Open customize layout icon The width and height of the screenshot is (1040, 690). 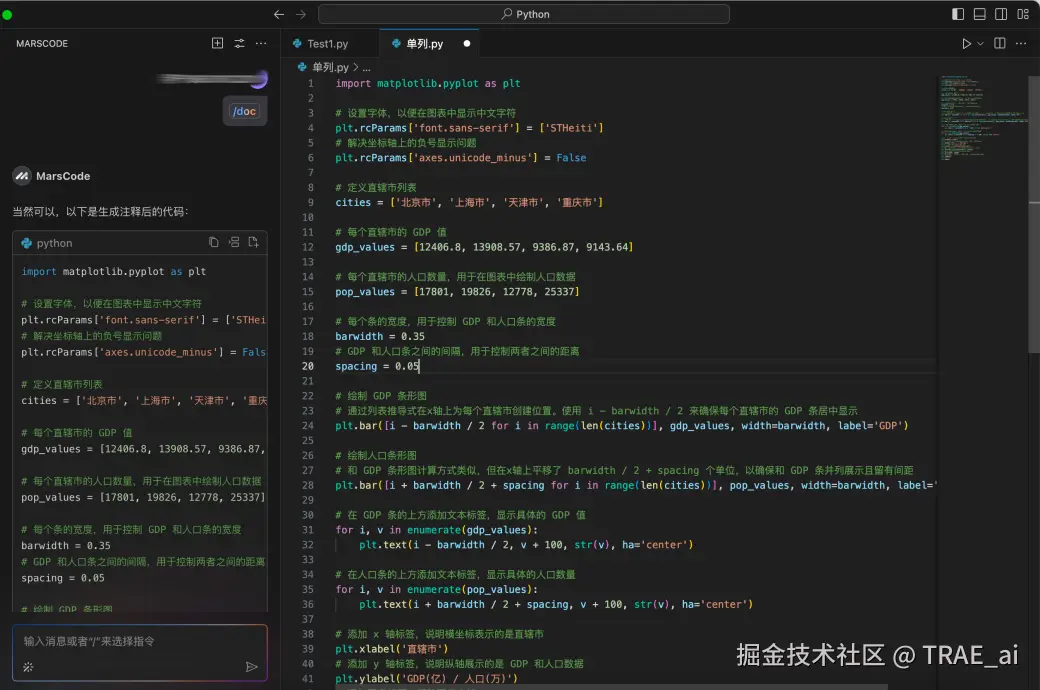pyautogui.click(x=1023, y=14)
